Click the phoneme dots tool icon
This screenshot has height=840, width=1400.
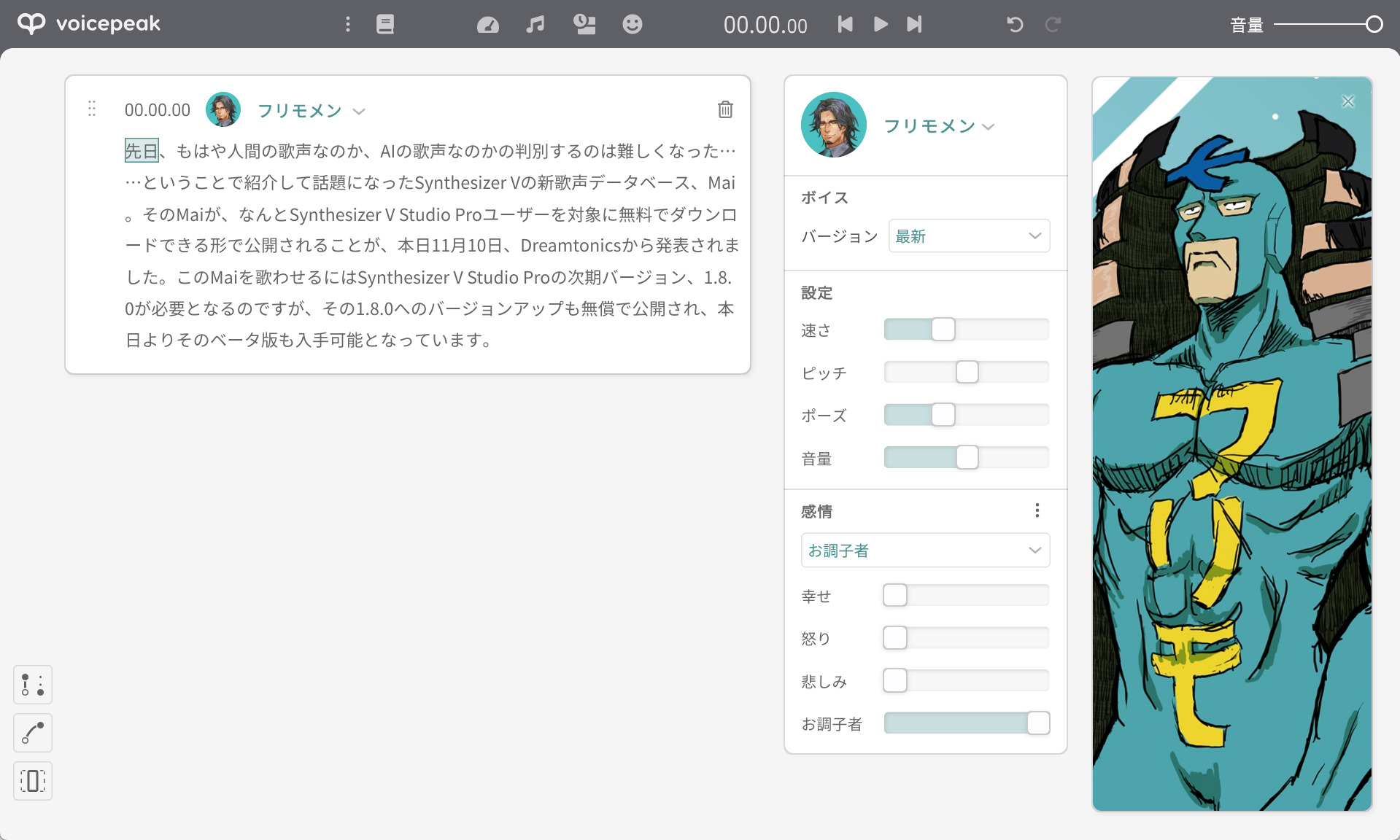click(33, 685)
